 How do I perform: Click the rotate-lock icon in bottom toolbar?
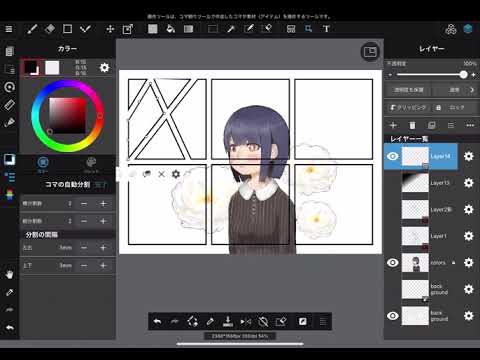[263, 322]
